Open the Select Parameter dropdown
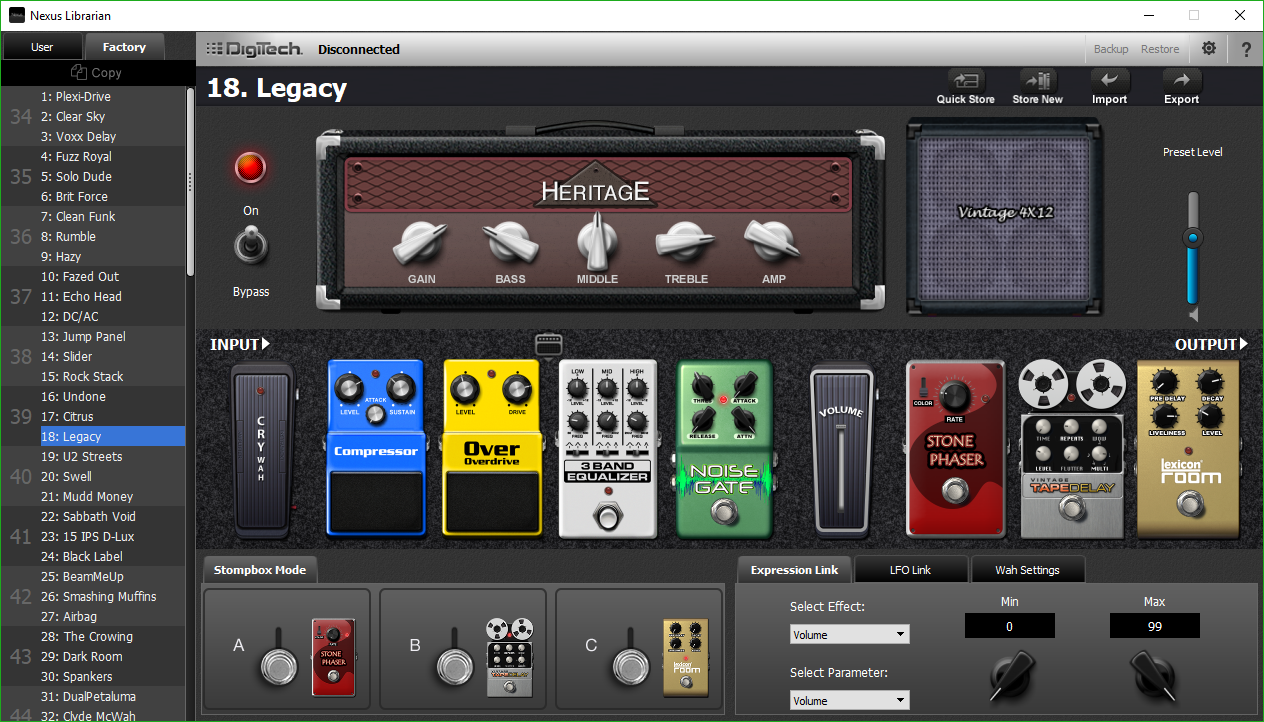This screenshot has height=722, width=1264. [849, 700]
